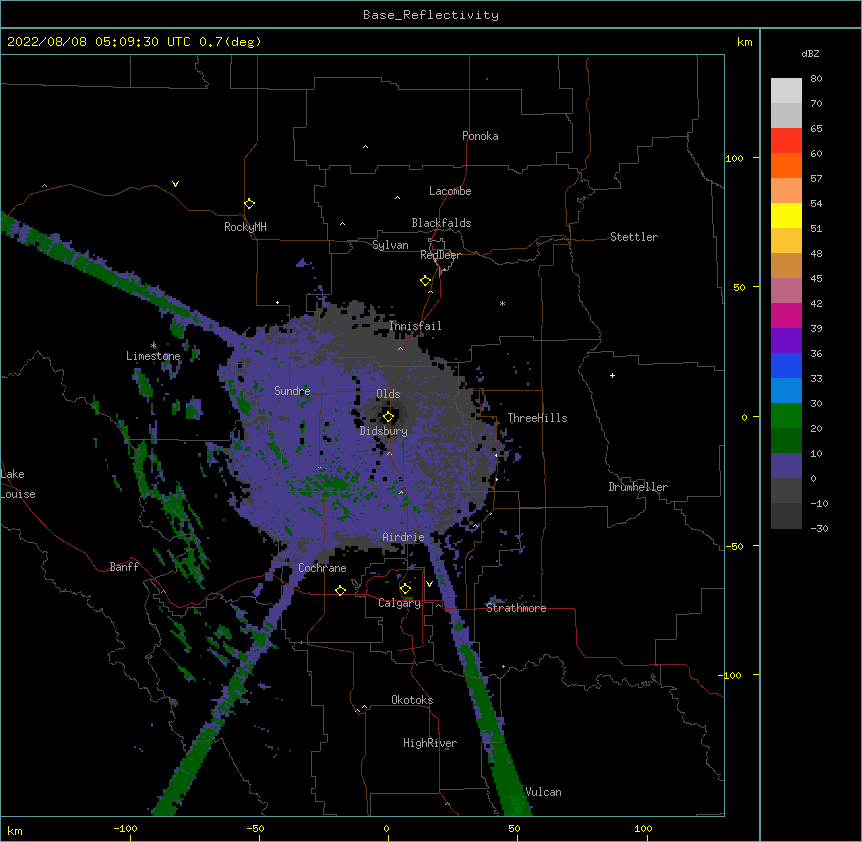This screenshot has height=842, width=862.
Task: Click the Base_Reflectivity title text
Action: coord(431,15)
